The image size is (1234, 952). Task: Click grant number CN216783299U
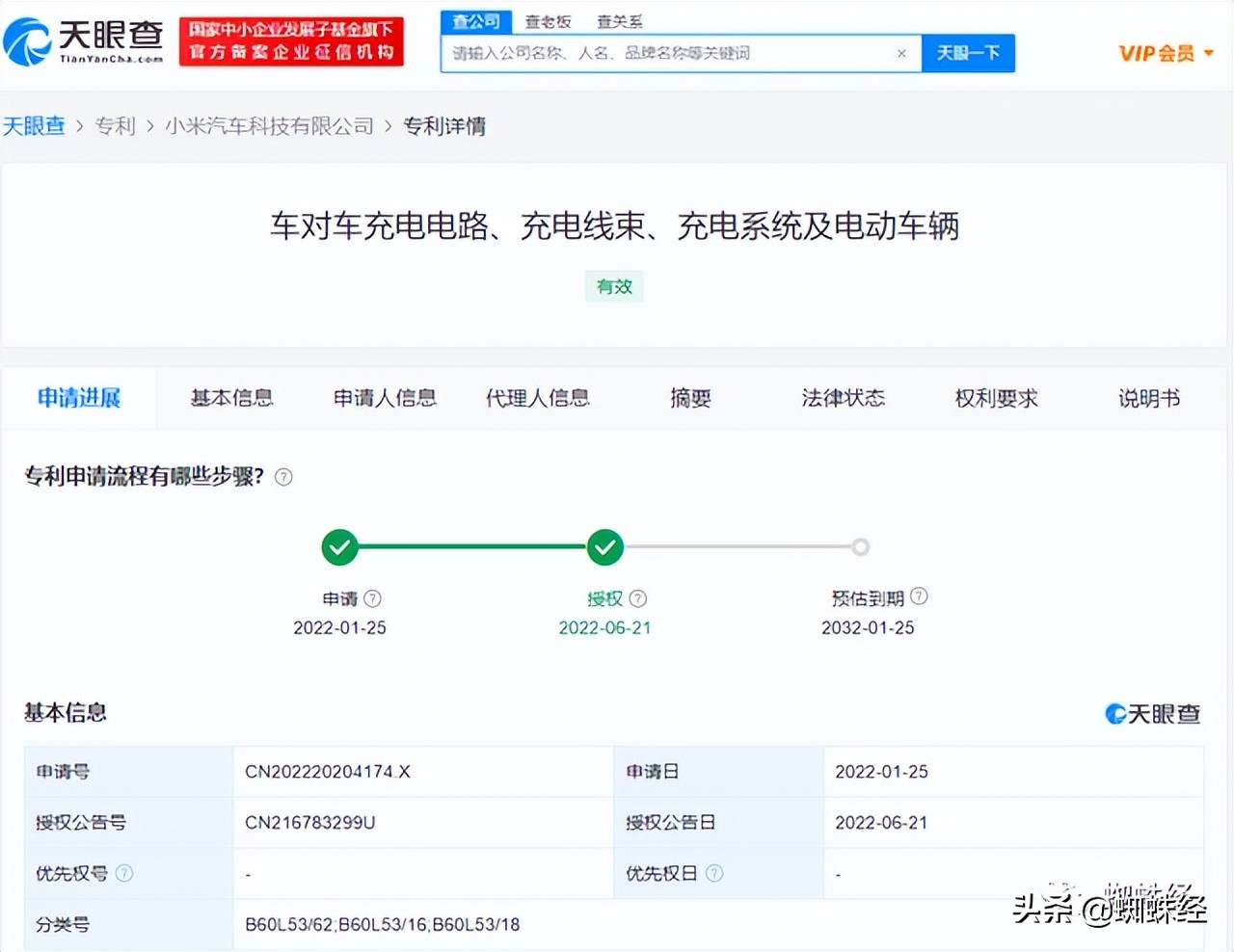point(309,823)
